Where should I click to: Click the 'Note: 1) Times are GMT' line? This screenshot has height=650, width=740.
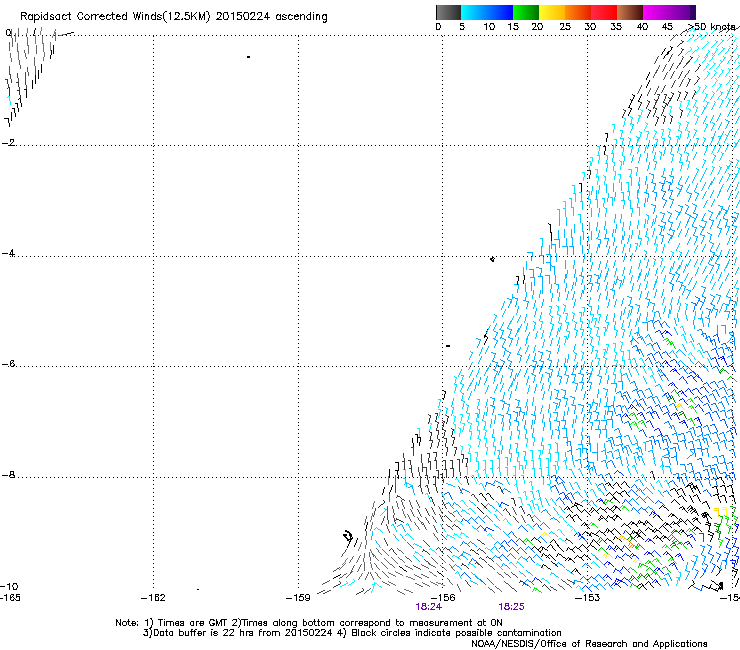click(x=309, y=623)
